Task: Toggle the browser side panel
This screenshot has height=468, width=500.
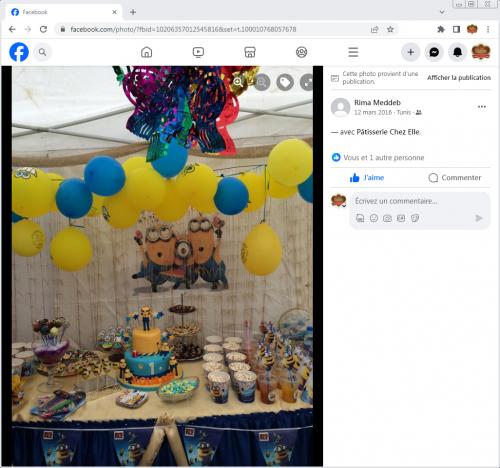Action: pos(456,29)
